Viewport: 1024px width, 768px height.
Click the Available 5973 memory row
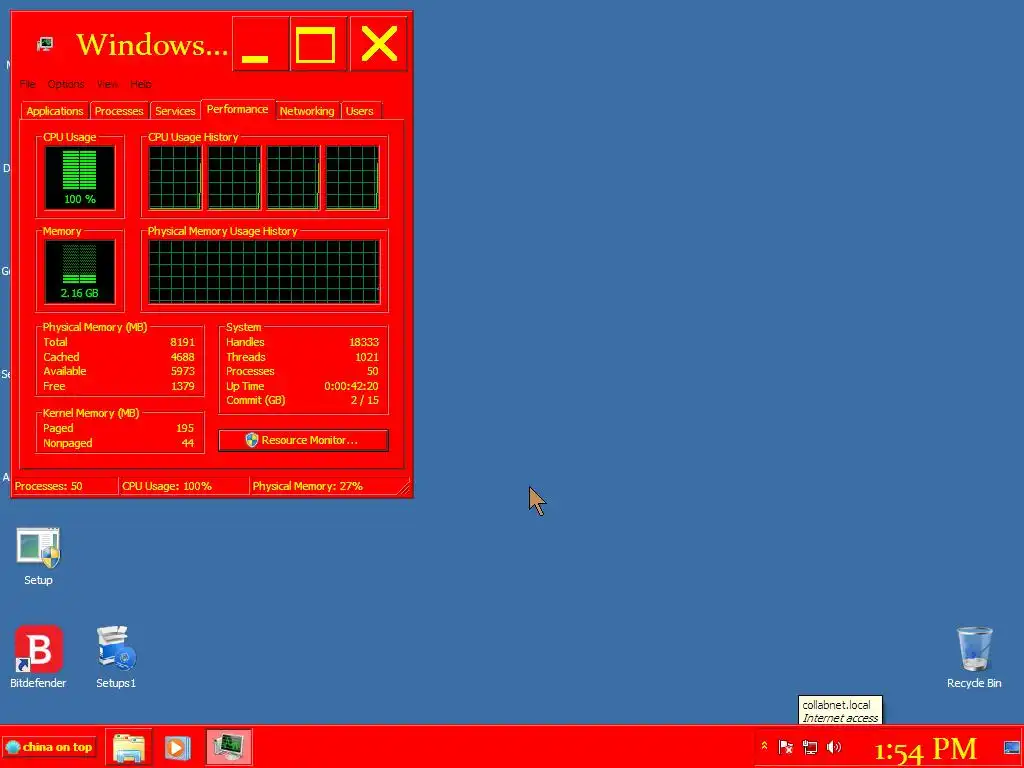[x=119, y=371]
